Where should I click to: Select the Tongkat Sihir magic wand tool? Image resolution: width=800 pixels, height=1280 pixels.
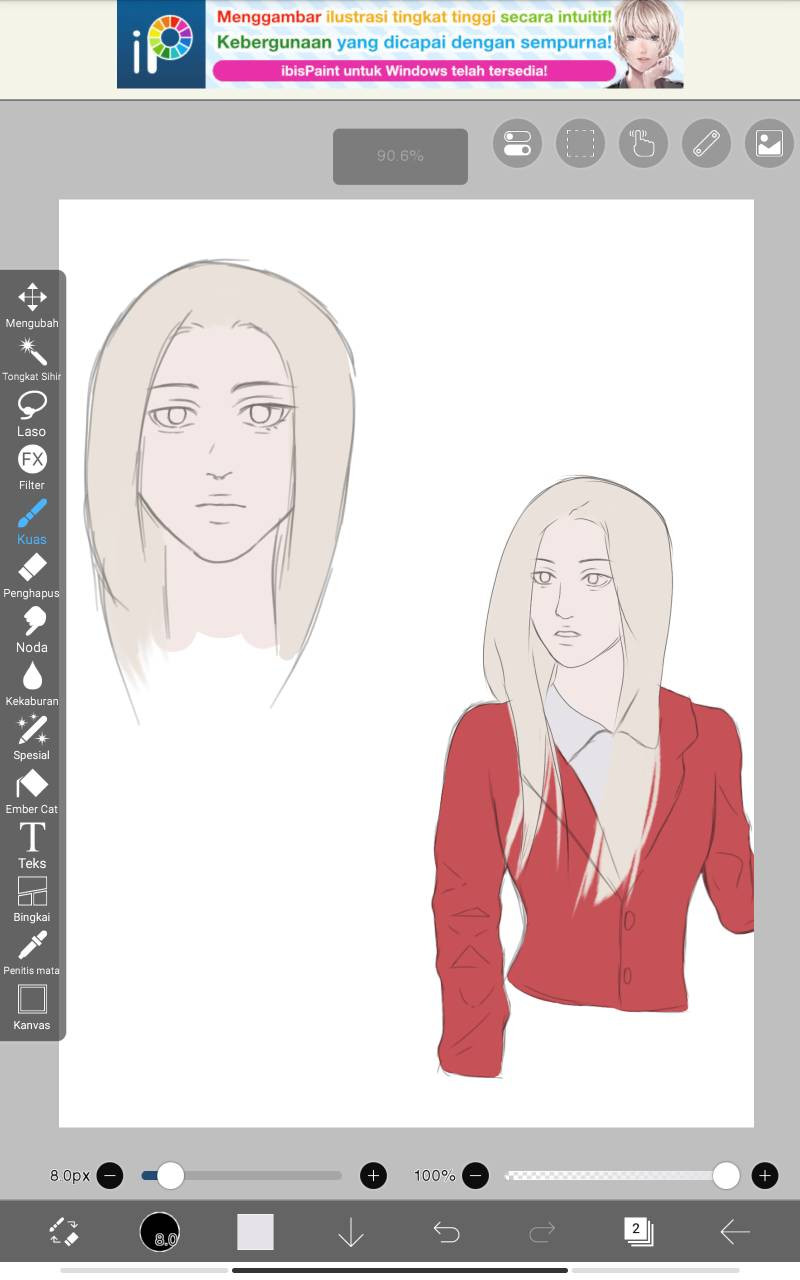(x=32, y=359)
